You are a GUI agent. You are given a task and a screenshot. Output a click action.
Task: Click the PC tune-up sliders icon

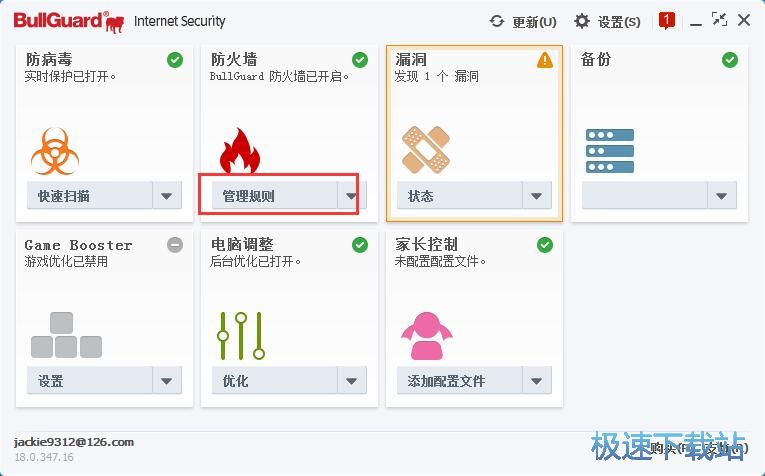241,335
